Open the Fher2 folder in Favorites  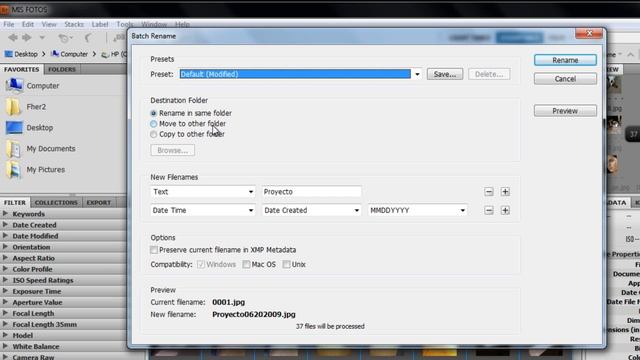coord(36,107)
